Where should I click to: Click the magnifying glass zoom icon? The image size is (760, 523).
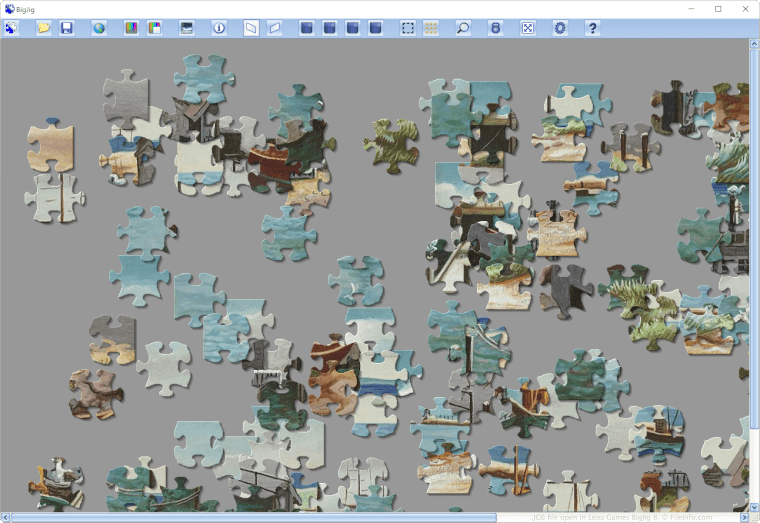tap(463, 28)
